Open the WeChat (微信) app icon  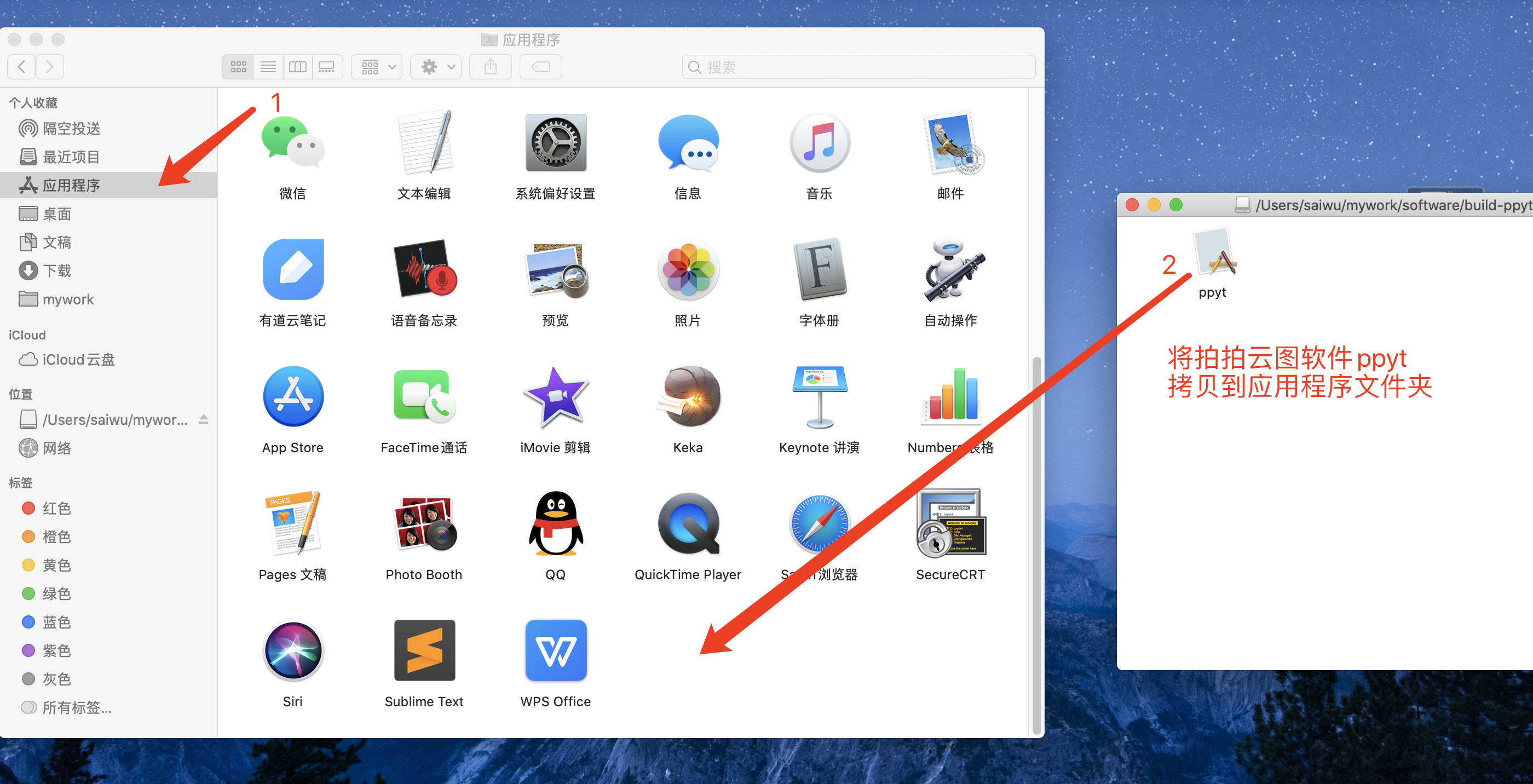point(293,142)
